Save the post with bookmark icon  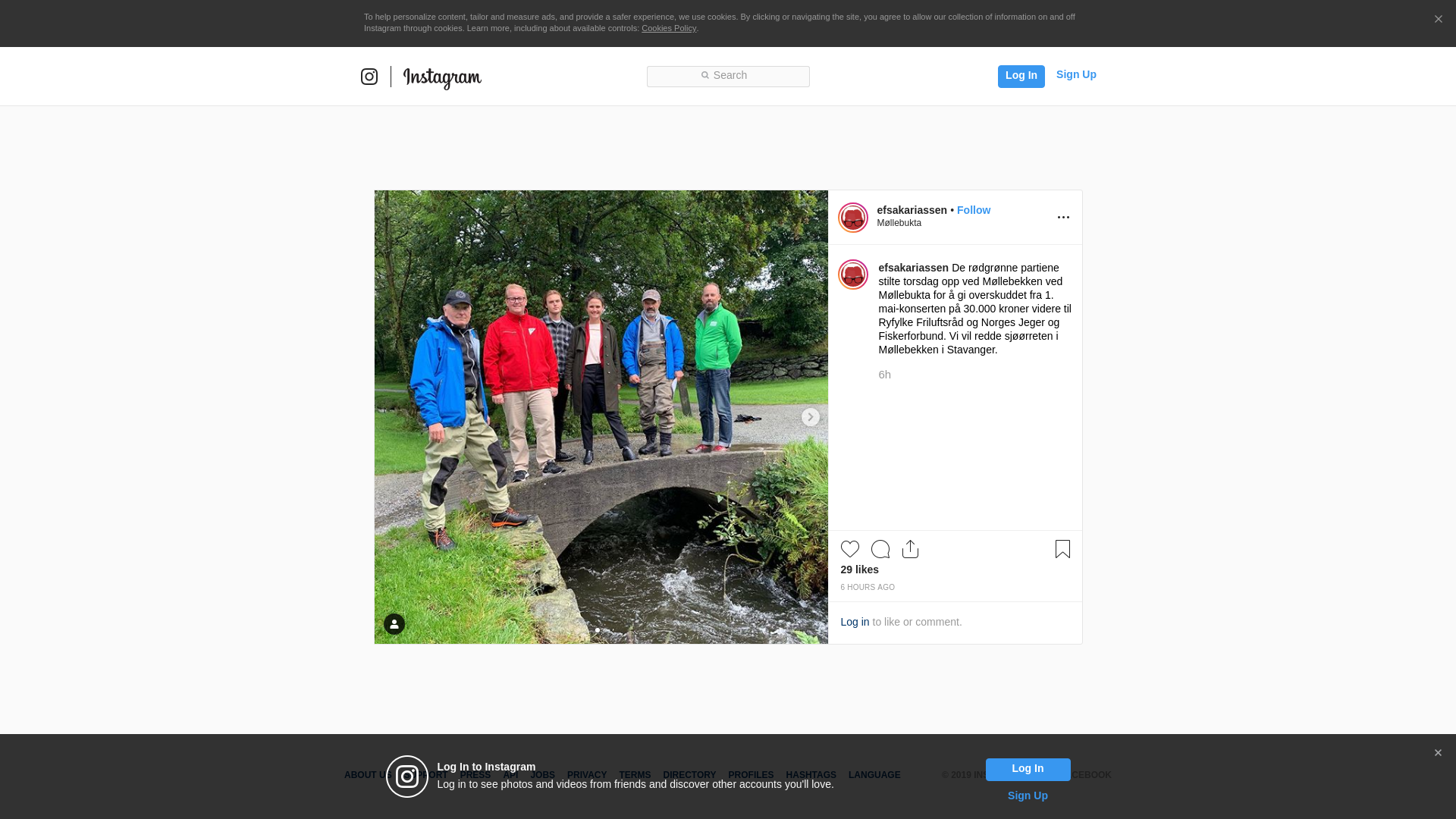pyautogui.click(x=1062, y=549)
